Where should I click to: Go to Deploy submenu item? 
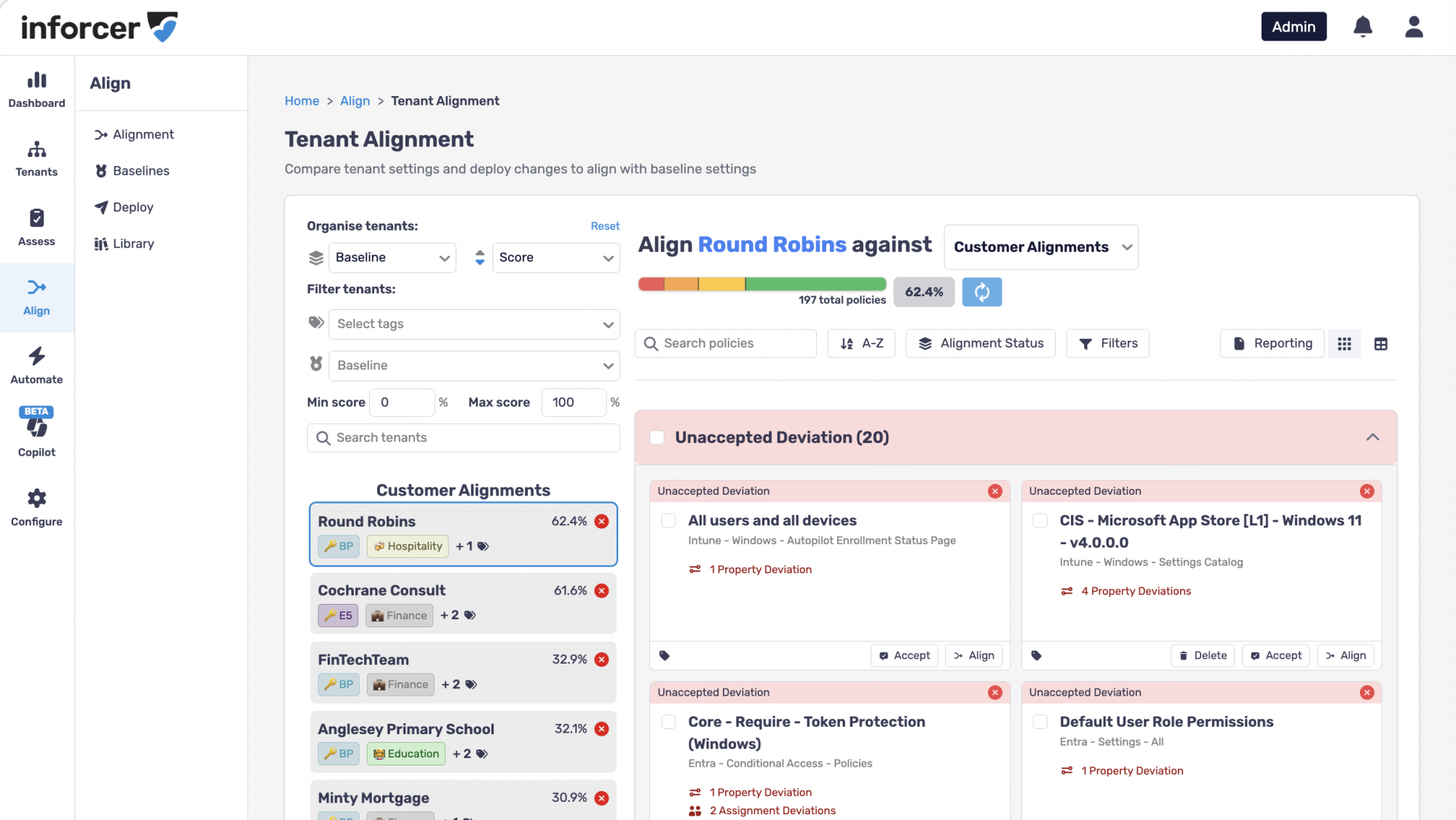[124, 207]
